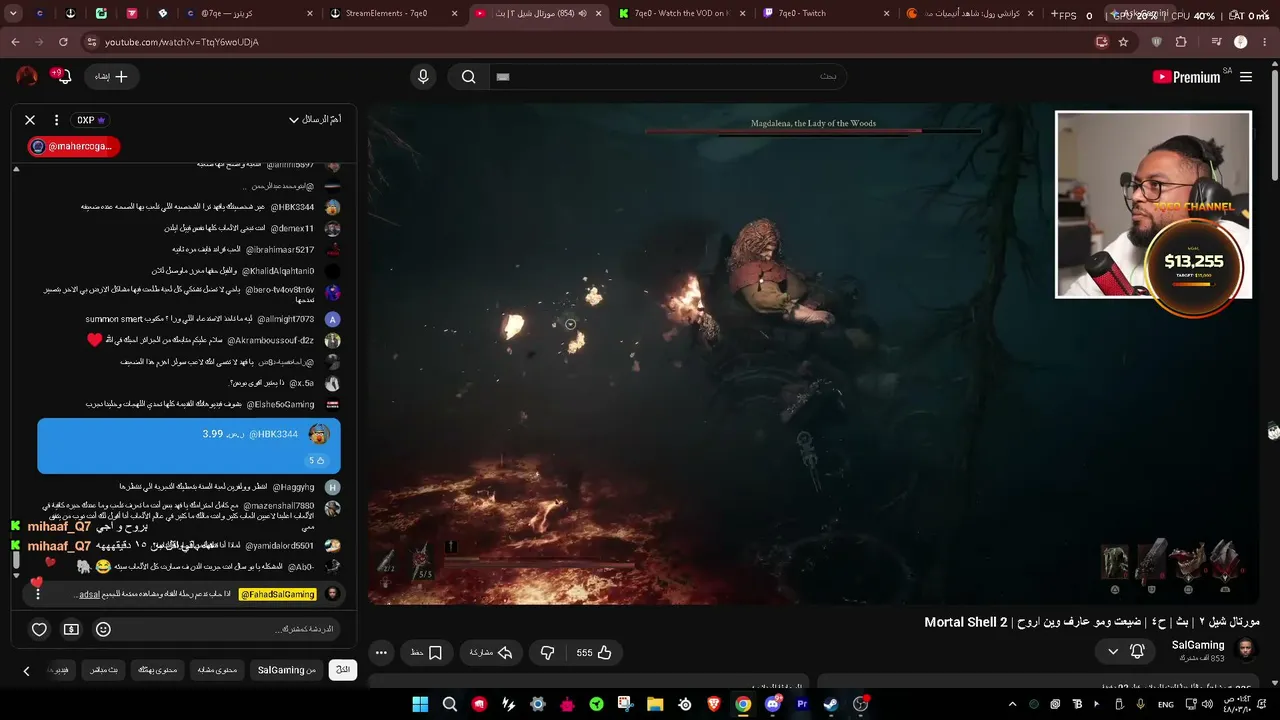
Task: Open the browser extensions puzzle icon
Action: [1181, 42]
